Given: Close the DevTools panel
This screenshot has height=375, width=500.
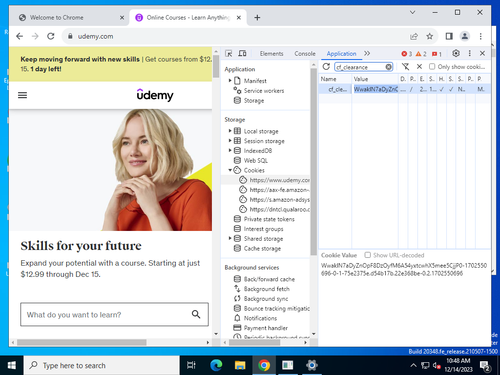Looking at the screenshot, I should 482,53.
